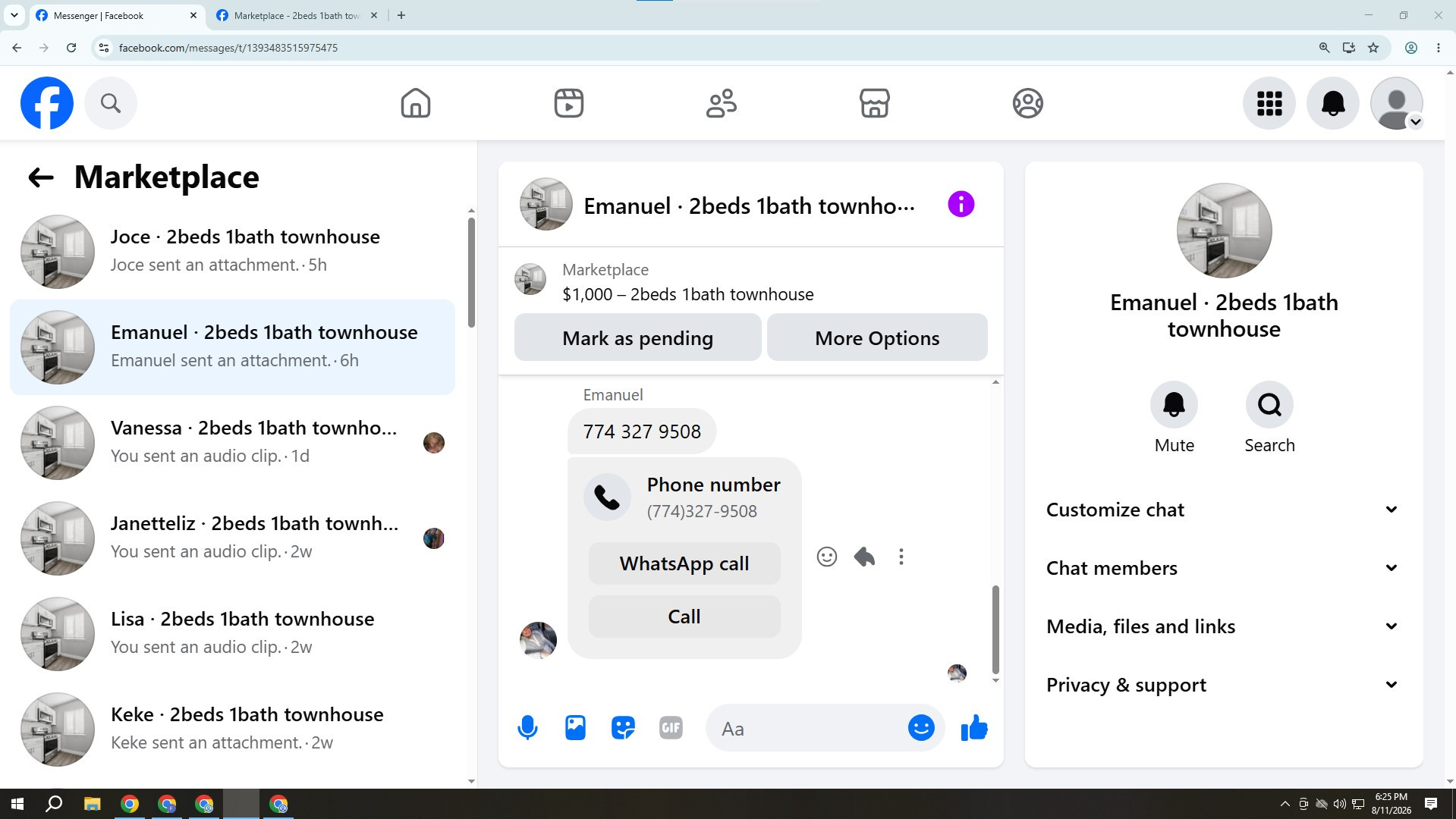1456x819 pixels.
Task: Reload the current page
Action: coord(71,48)
